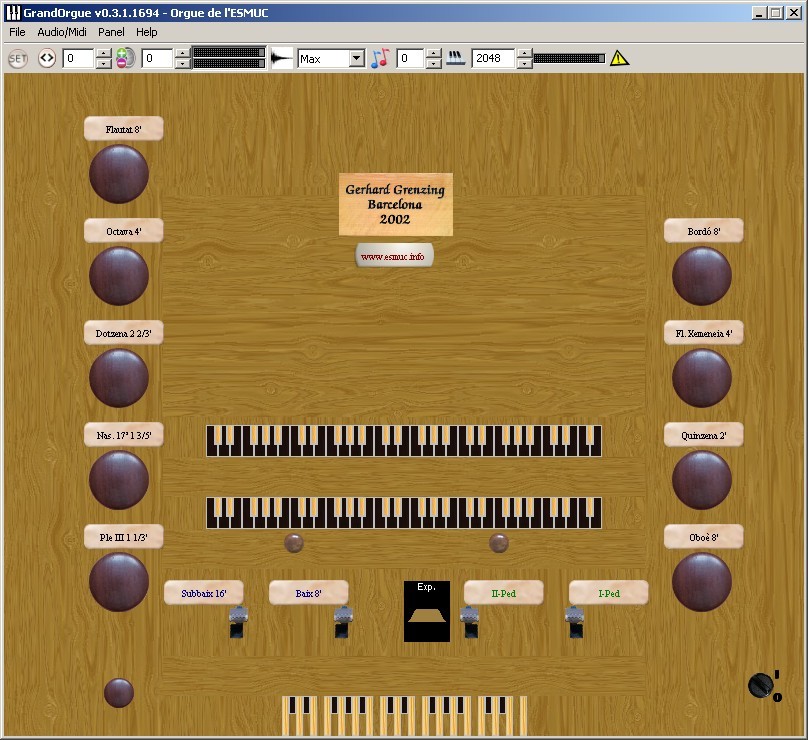Click the Gerhard Grenzing Barcelona 2002 nameplate
Screen dimensions: 808x740
pyautogui.click(x=396, y=205)
